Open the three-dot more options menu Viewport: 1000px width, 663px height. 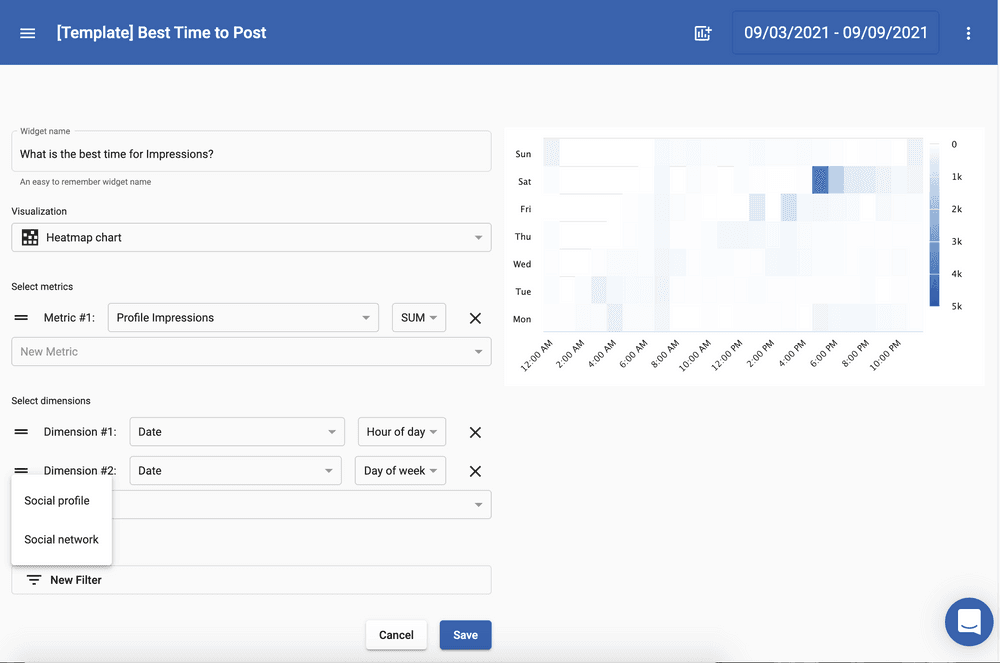click(968, 33)
